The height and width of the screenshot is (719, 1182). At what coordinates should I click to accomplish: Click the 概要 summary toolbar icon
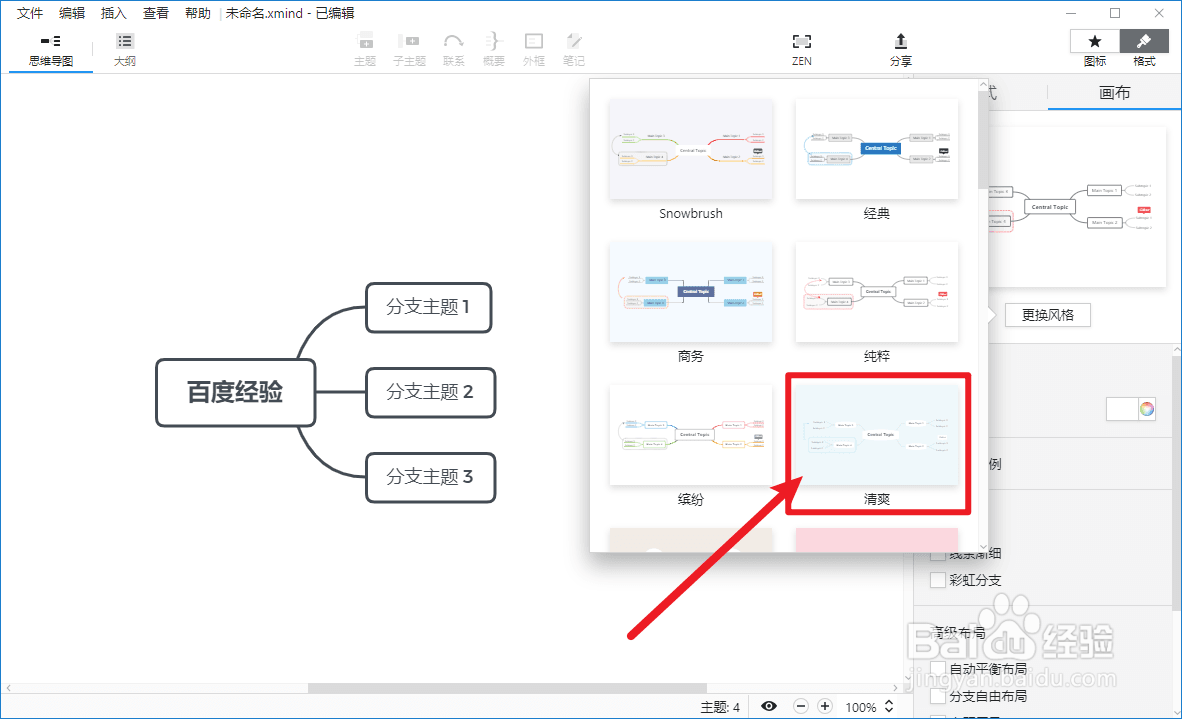[x=494, y=50]
